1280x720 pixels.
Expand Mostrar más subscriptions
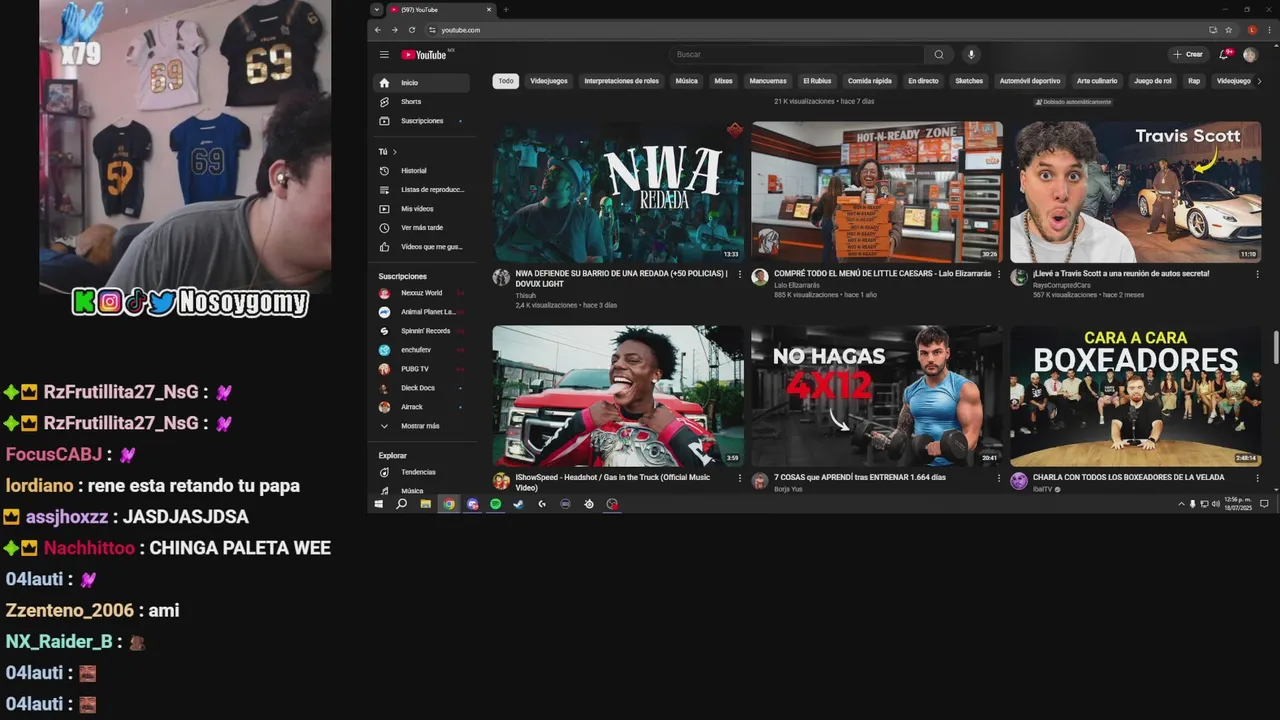pos(421,426)
